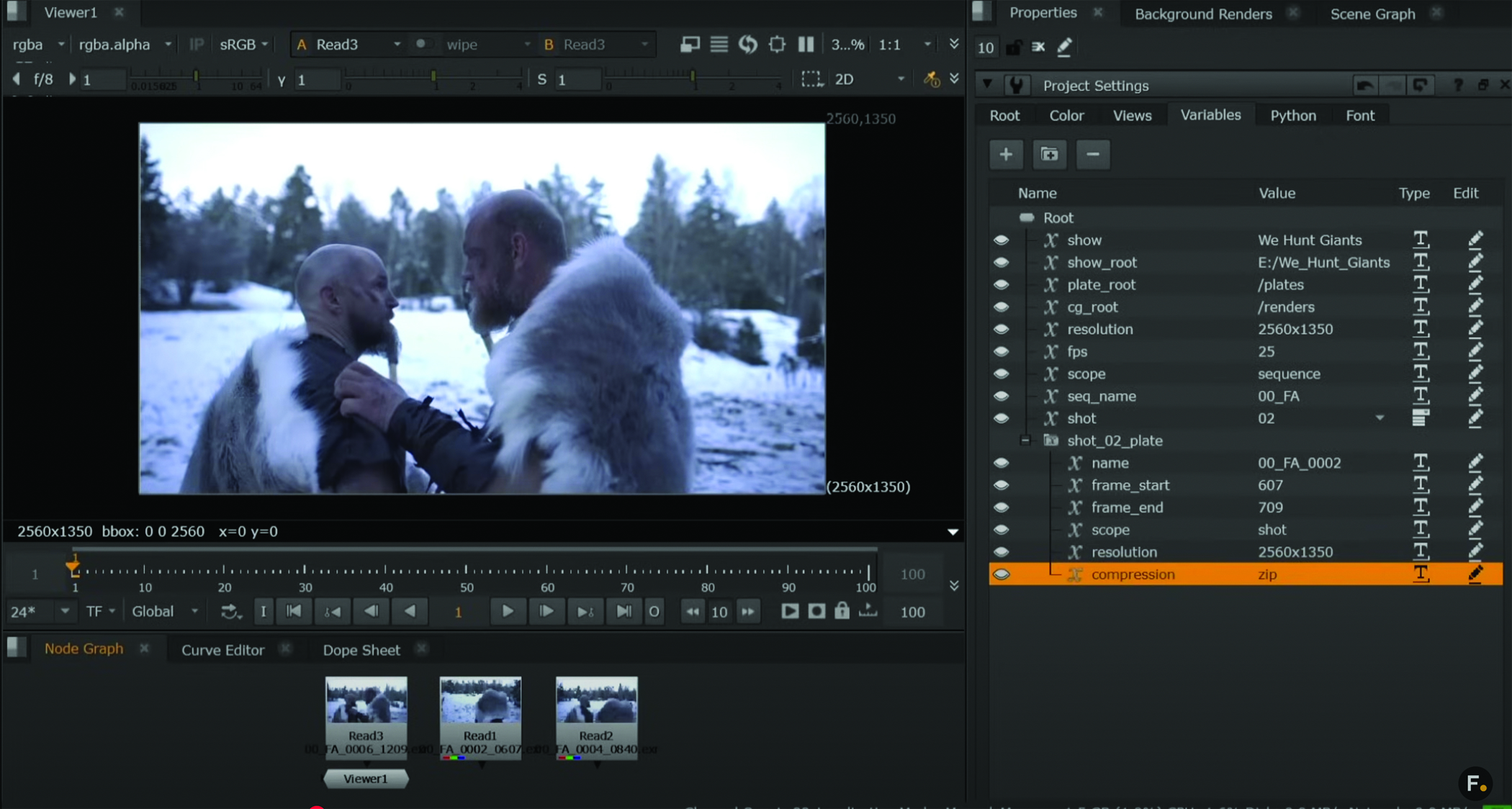
Task: Click the capture viewer icon
Action: (816, 611)
